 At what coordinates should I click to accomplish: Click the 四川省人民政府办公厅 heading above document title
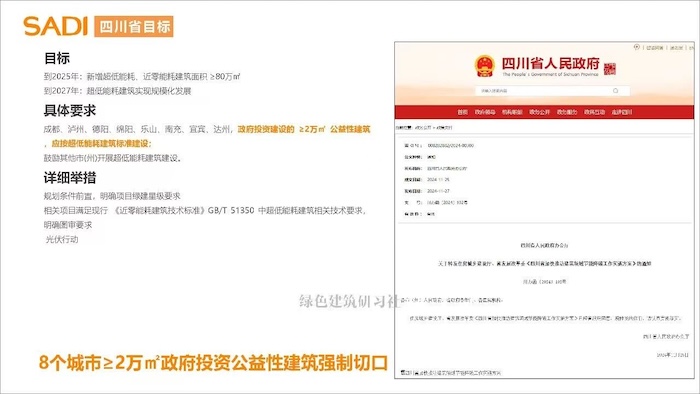tap(544, 245)
